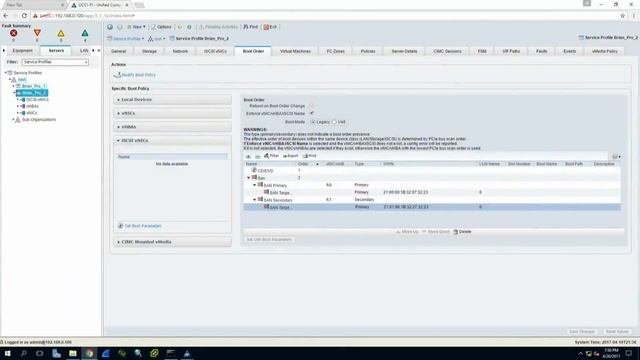Screen dimensions: 640x360
Task: Click the minor faults yellow icon
Action: (61, 33)
